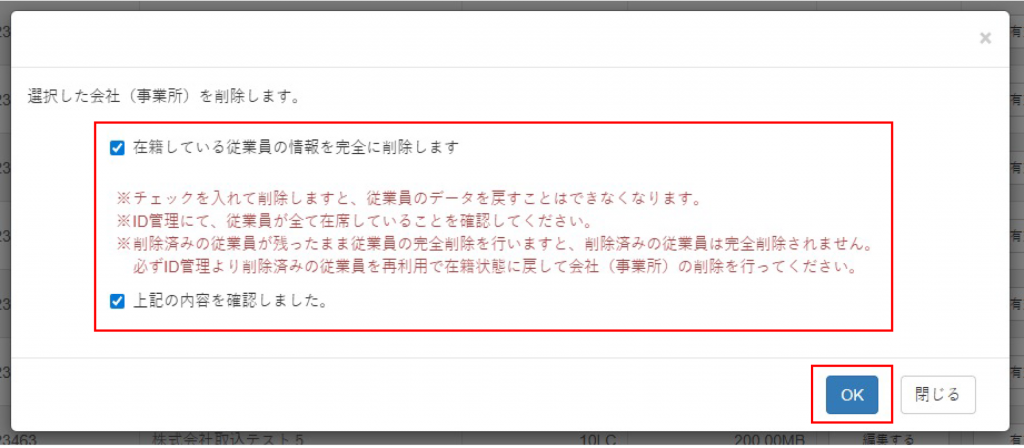Click the X icon to dismiss dialog

tap(985, 39)
